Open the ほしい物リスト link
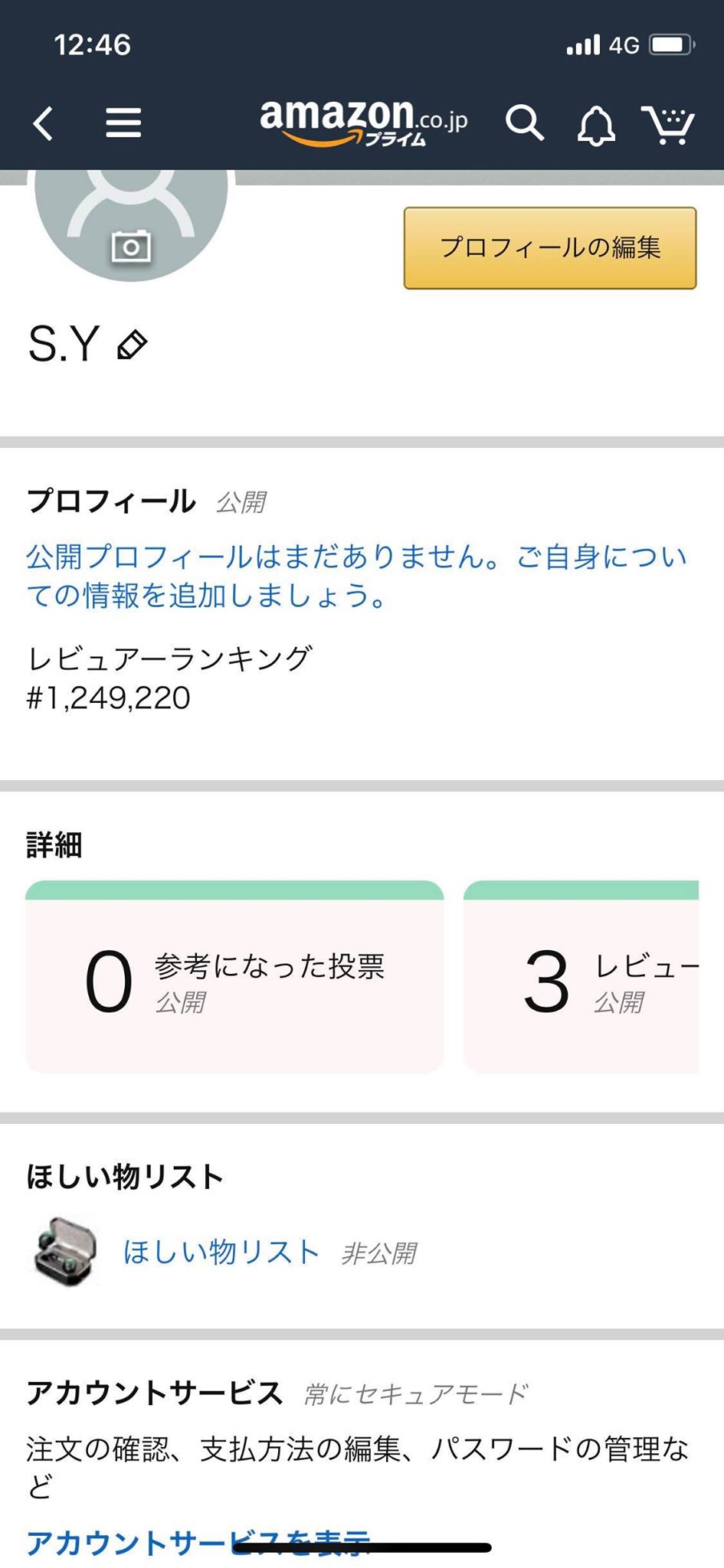Viewport: 724px width, 1568px height. (x=221, y=1253)
